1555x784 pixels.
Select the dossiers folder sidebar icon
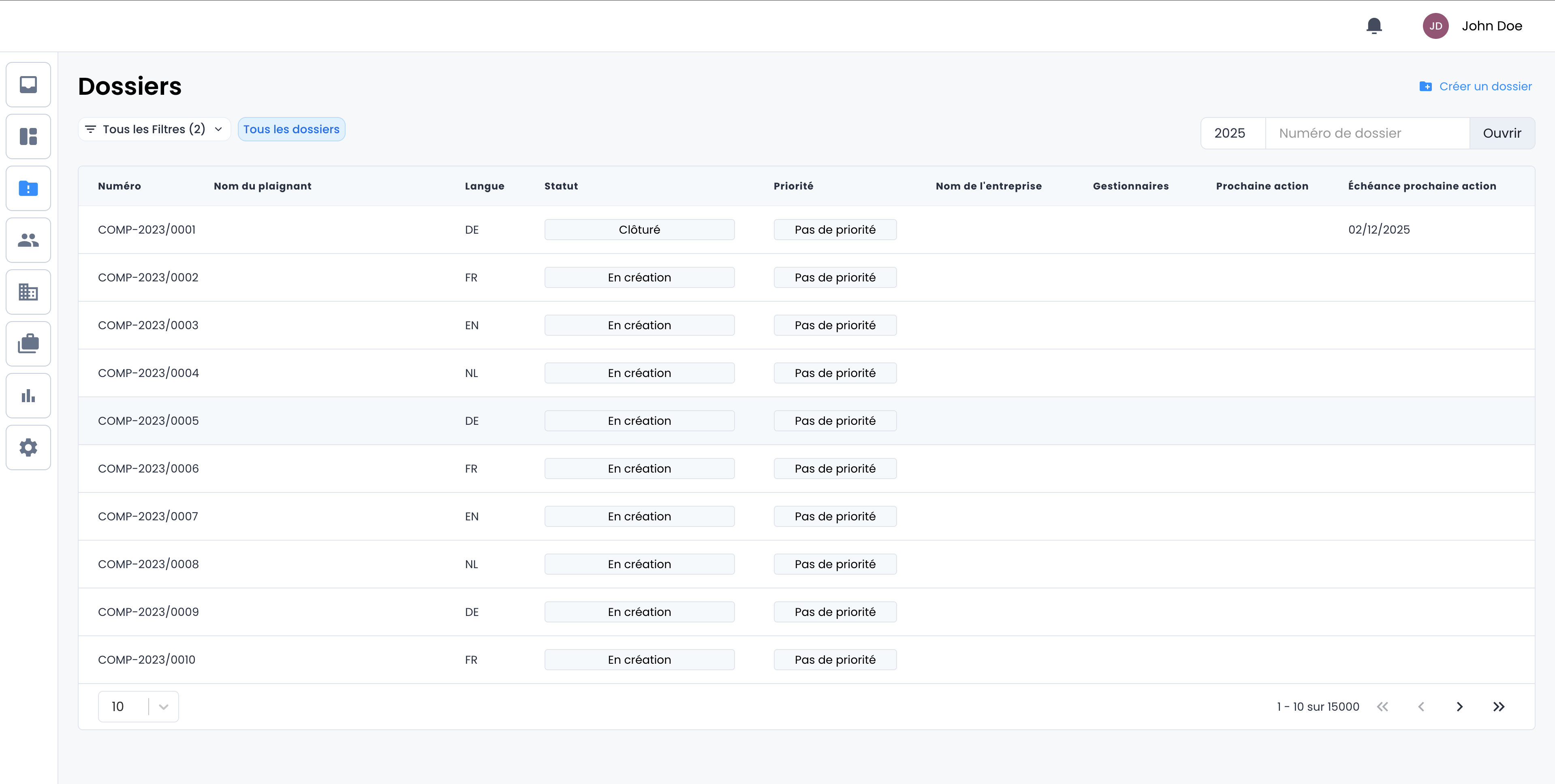[28, 188]
